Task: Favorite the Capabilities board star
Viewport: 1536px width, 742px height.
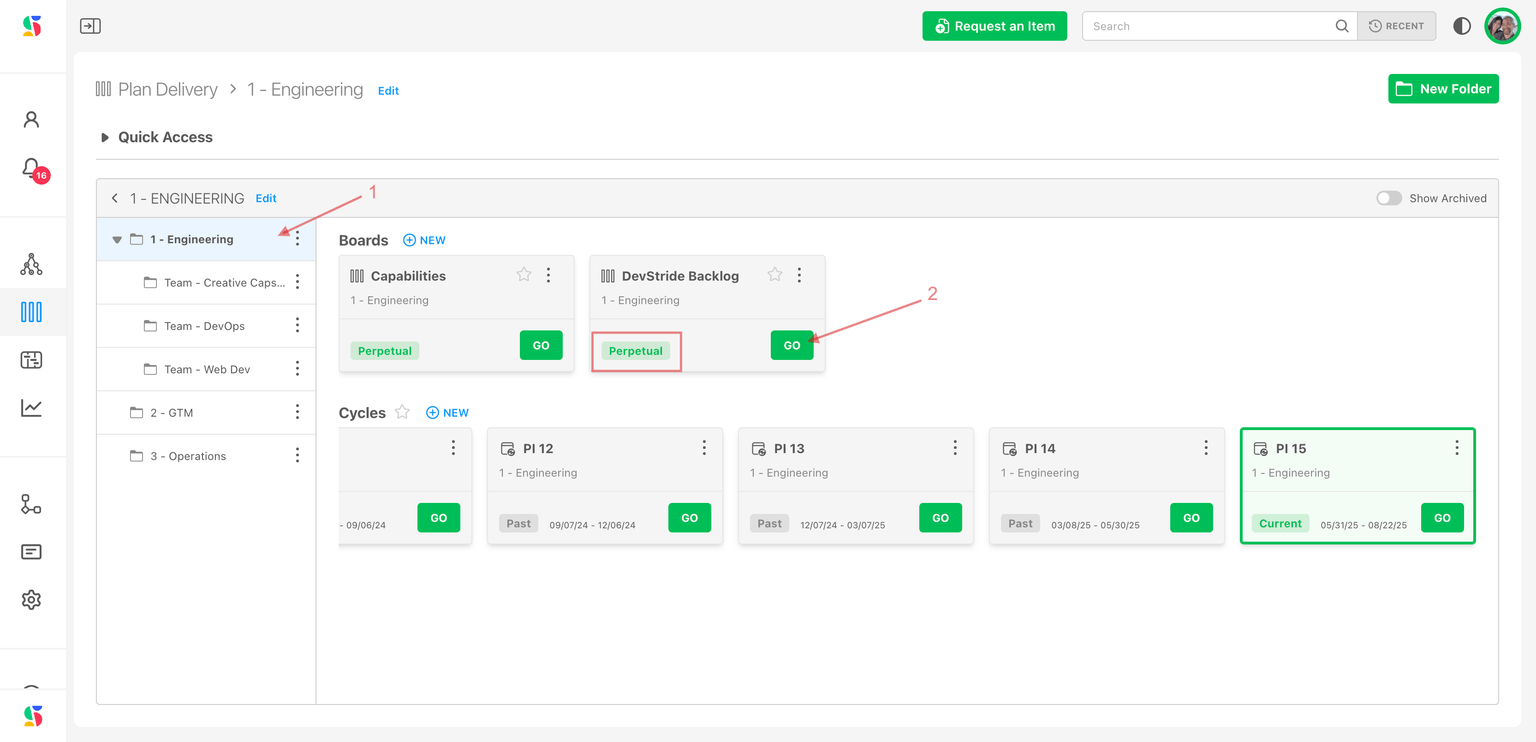Action: click(x=523, y=275)
